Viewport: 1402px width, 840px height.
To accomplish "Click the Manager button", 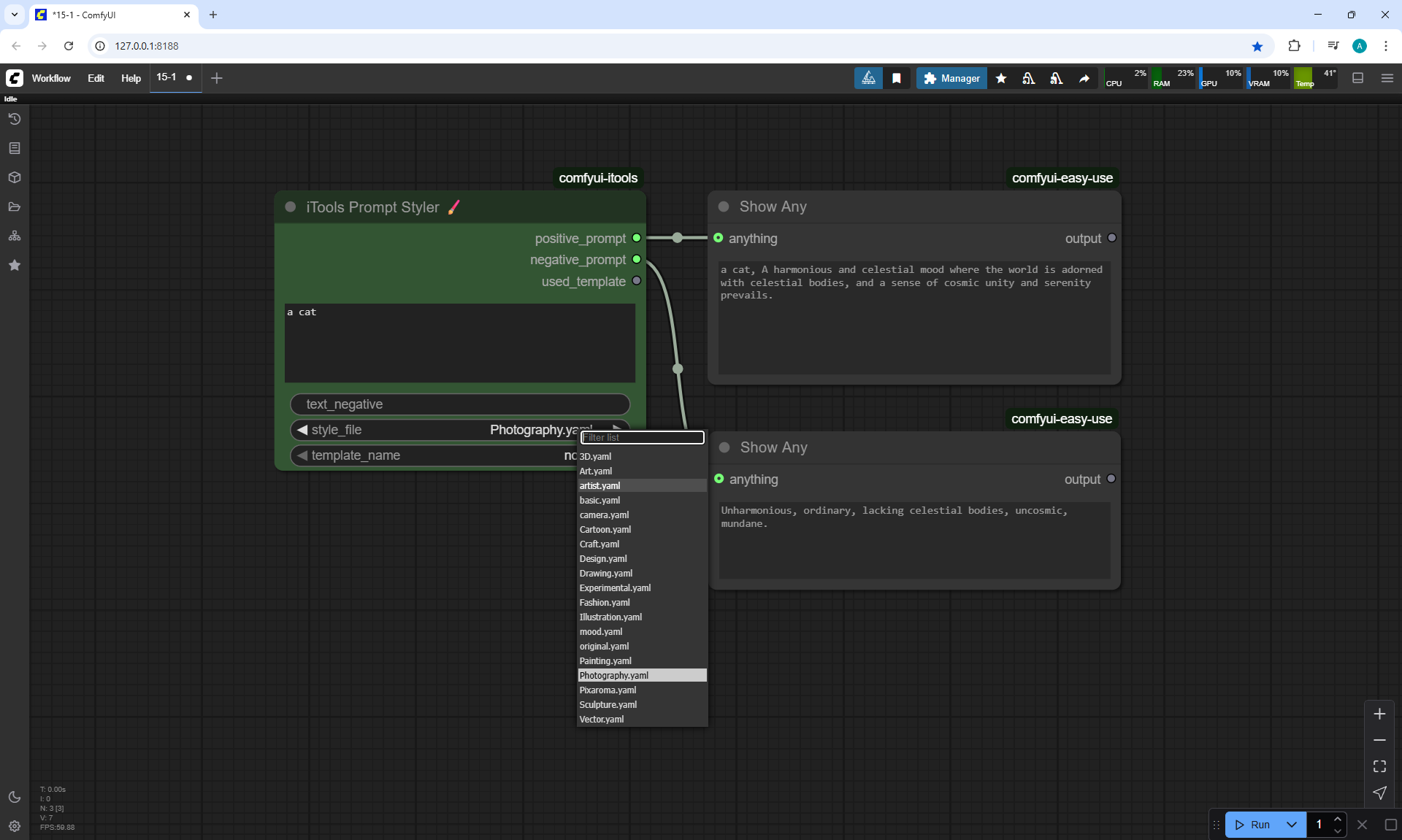I will pos(951,78).
